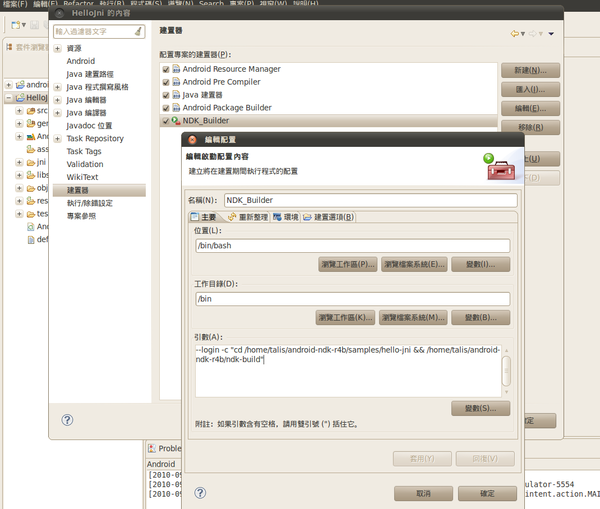Uncheck Android Resource Manager builder
Image resolution: width=600 pixels, height=509 pixels.
(x=166, y=69)
